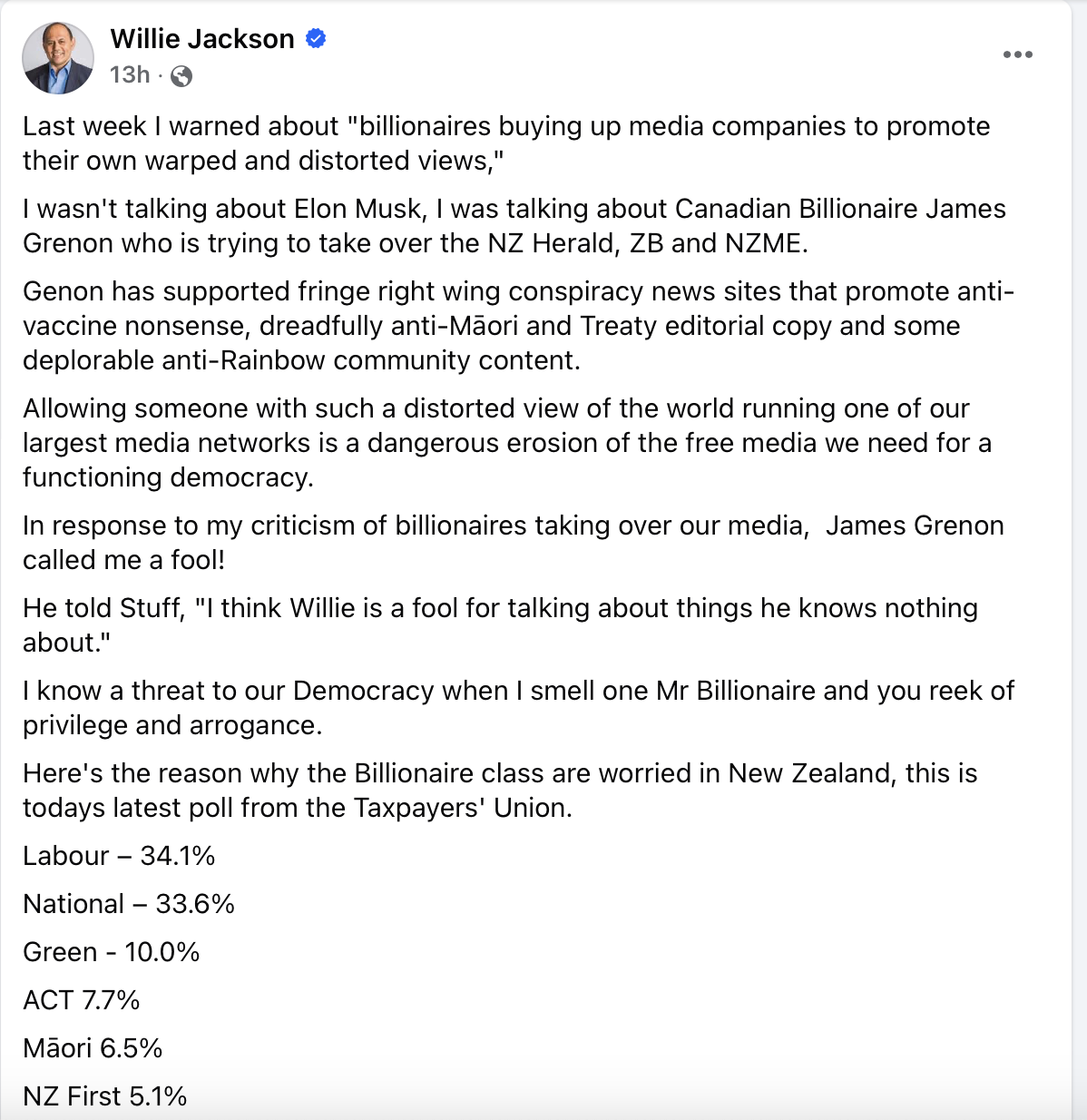Click the public globe privacy icon

point(181,76)
